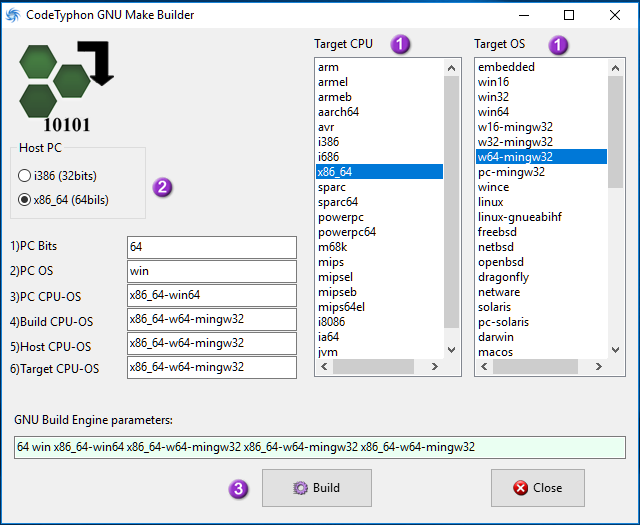Select 'arm' in Target CPU list
Viewport: 640px width, 525px height.
click(x=380, y=67)
